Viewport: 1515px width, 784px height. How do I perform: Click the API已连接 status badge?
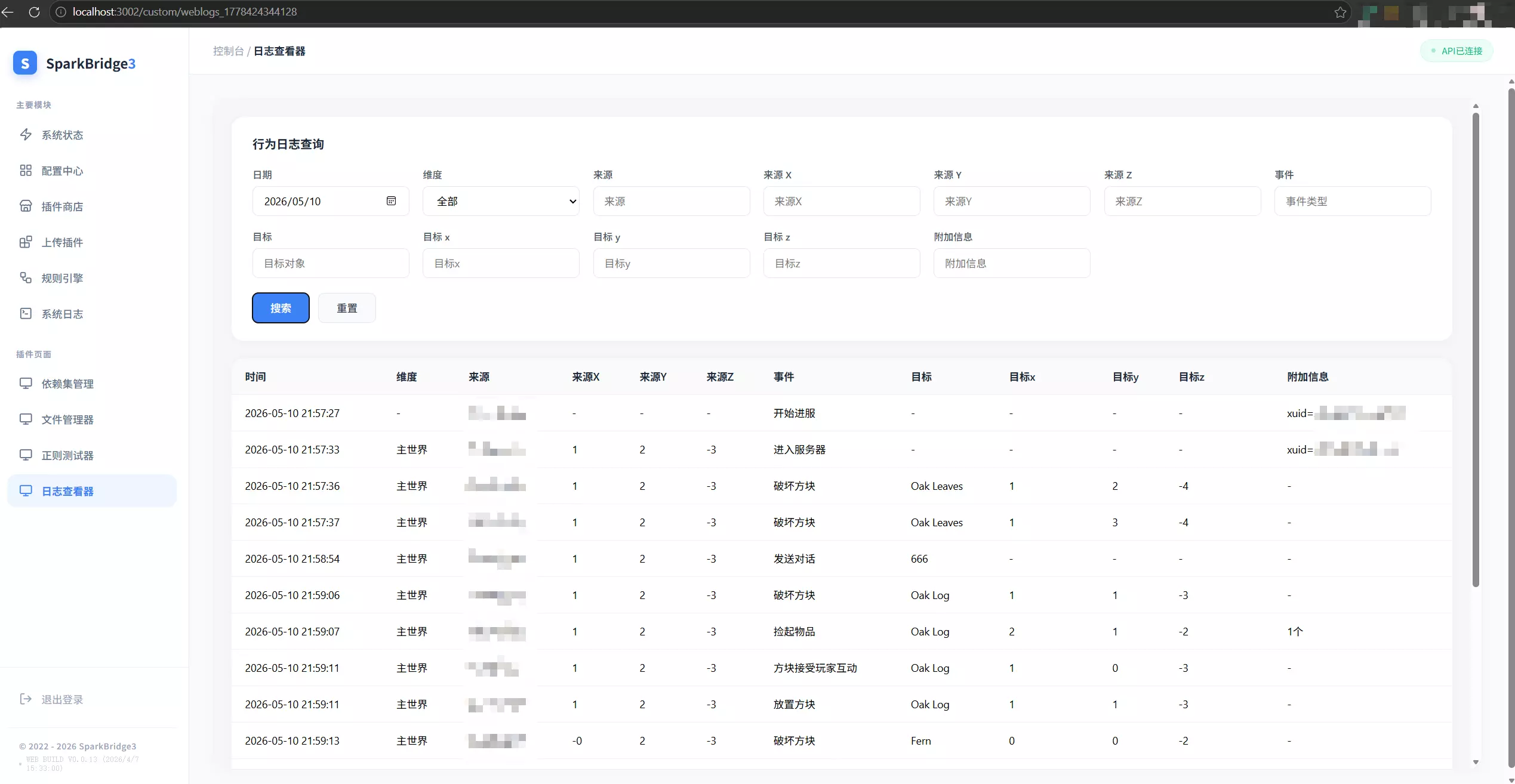[x=1457, y=51]
